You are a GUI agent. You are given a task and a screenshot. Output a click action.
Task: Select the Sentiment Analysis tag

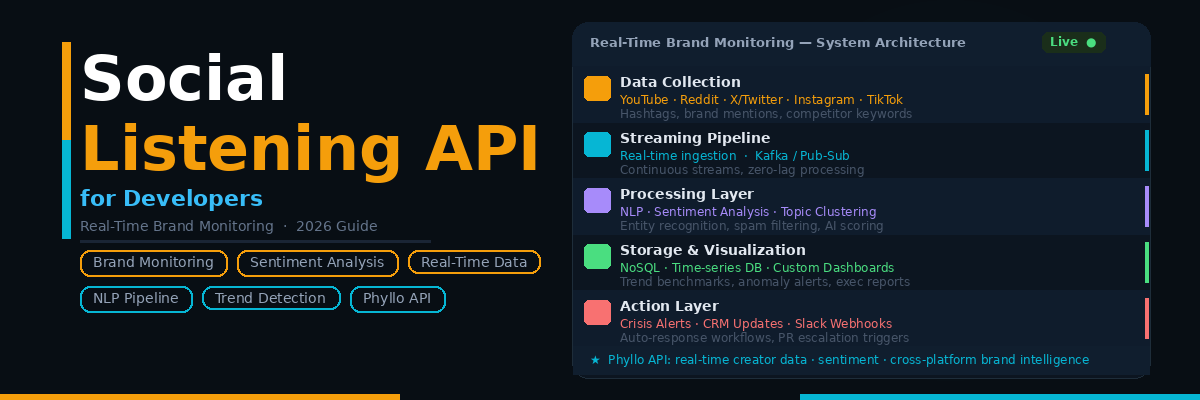(317, 263)
